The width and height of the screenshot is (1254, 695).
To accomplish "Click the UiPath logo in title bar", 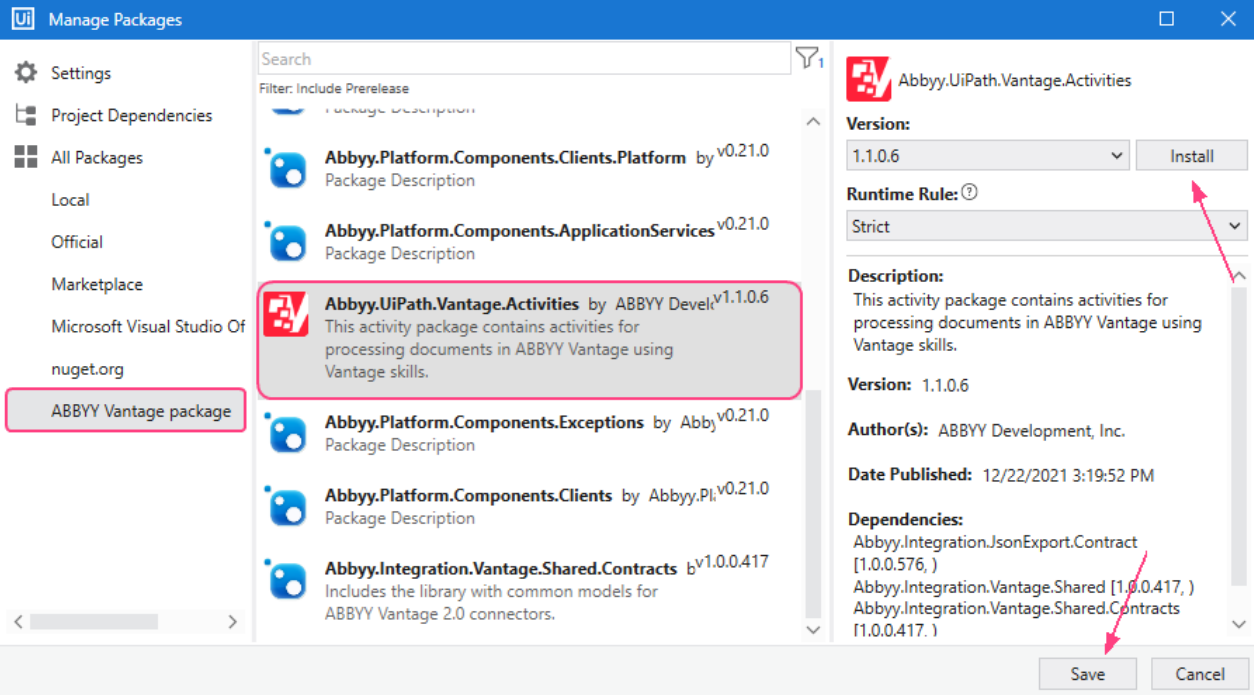I will click(x=23, y=19).
